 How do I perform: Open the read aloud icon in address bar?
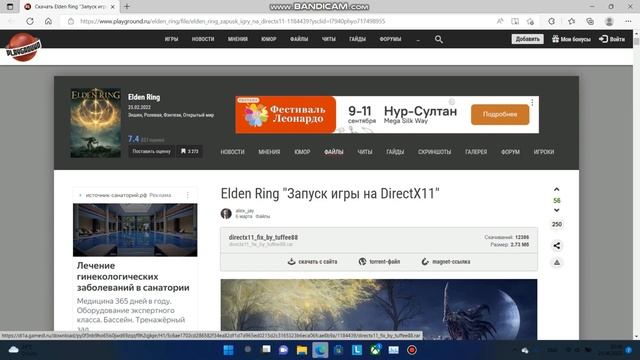(x=500, y=21)
